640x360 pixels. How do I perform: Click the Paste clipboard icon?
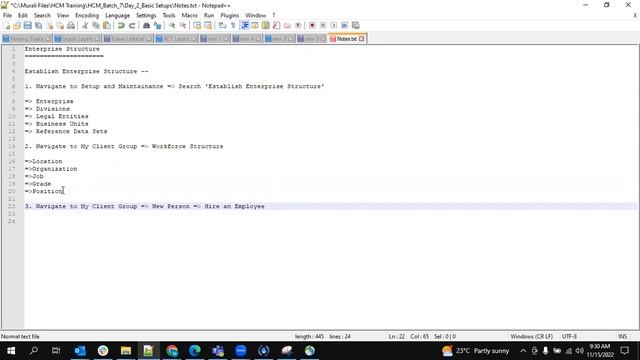click(x=107, y=25)
